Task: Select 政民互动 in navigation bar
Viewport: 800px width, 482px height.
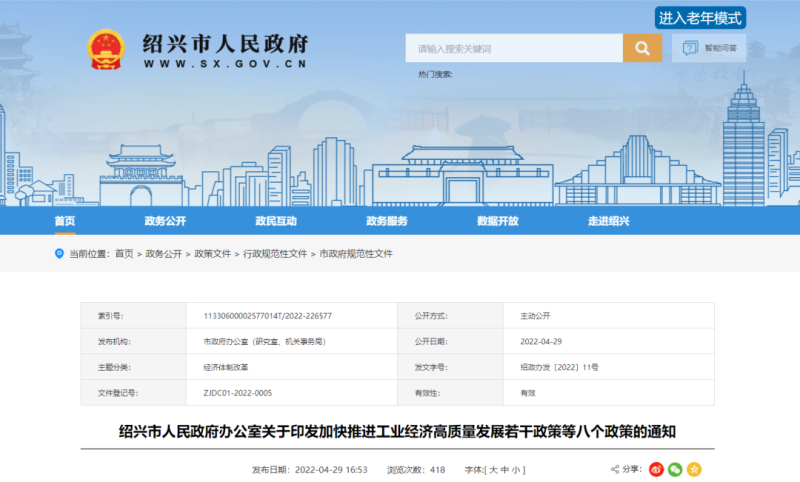Action: point(276,221)
